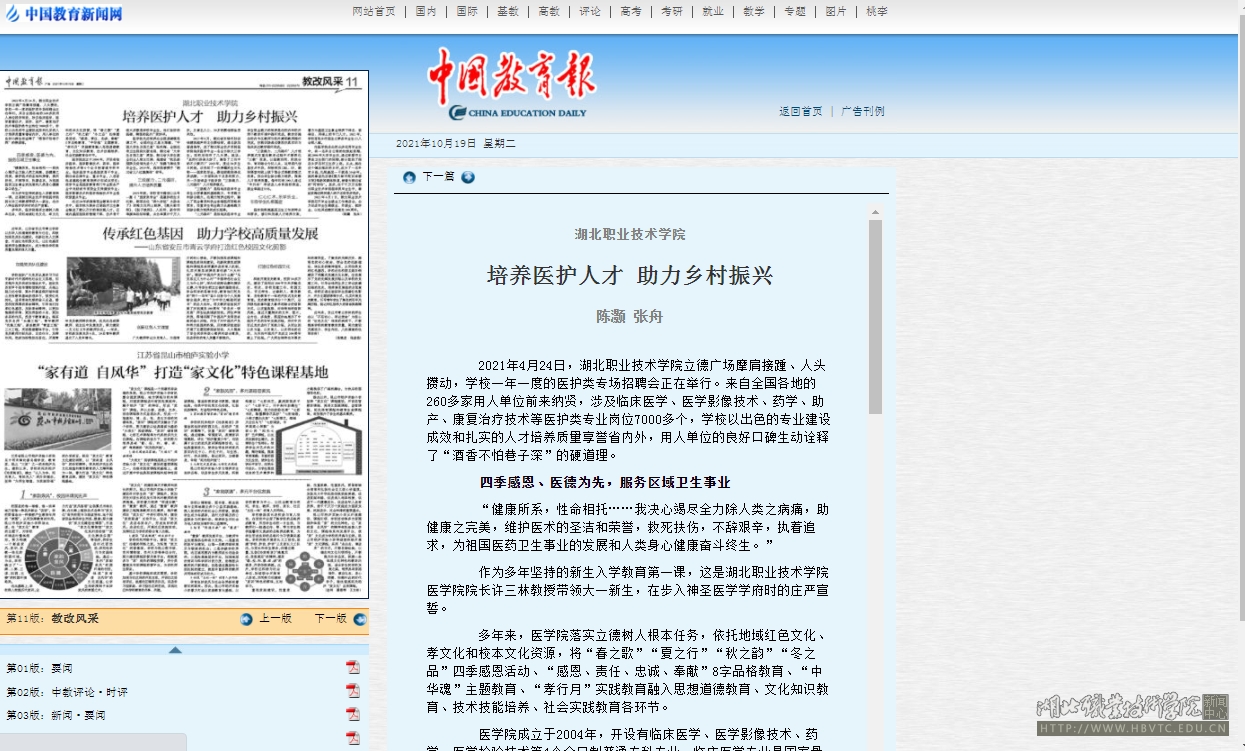Screen dimensions: 1245x751
Task: Open PDF icon for 第01版 要闻
Action: (352, 667)
